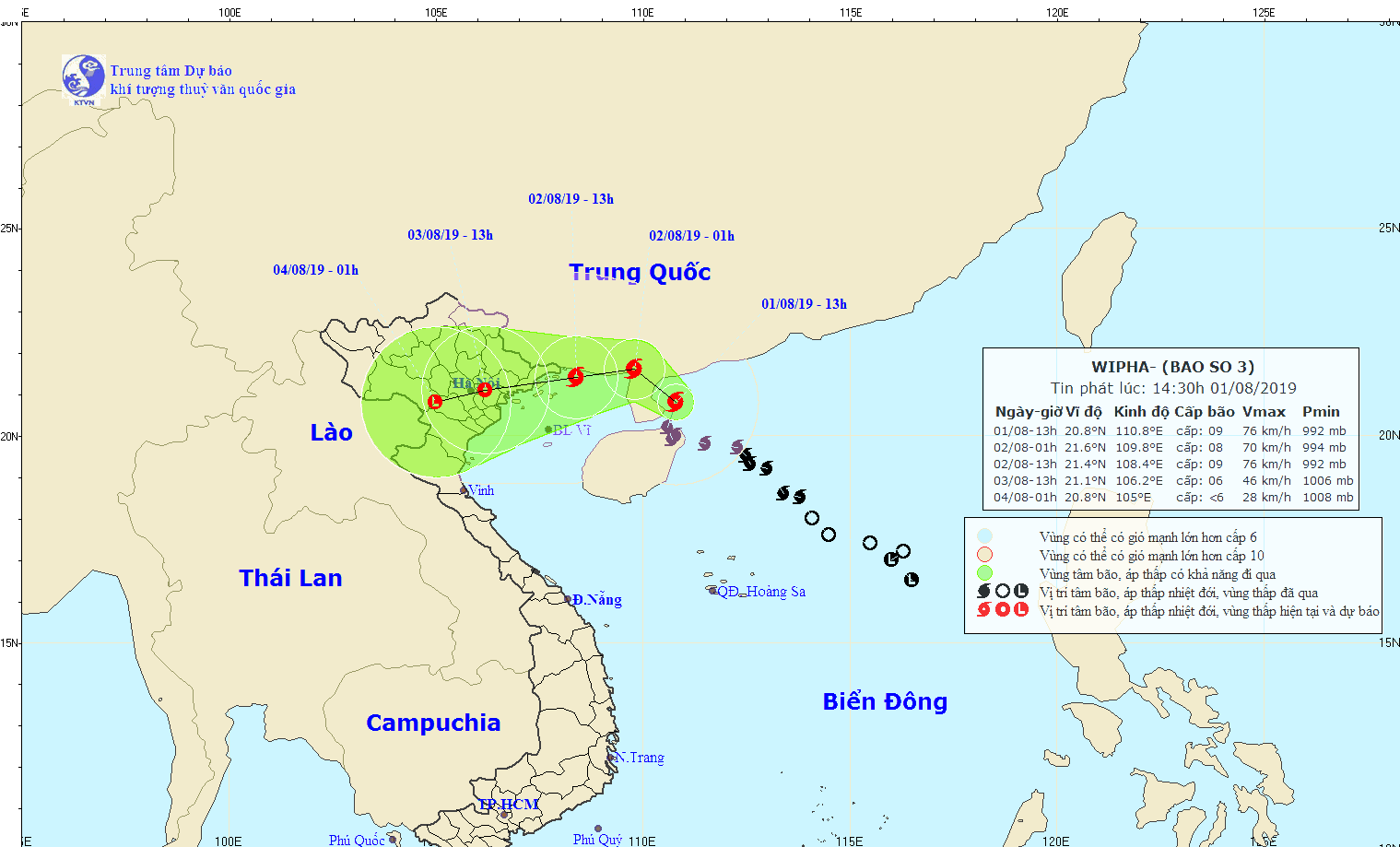Click the black hollow circle in legend
1400x847 pixels.
pos(1003,592)
